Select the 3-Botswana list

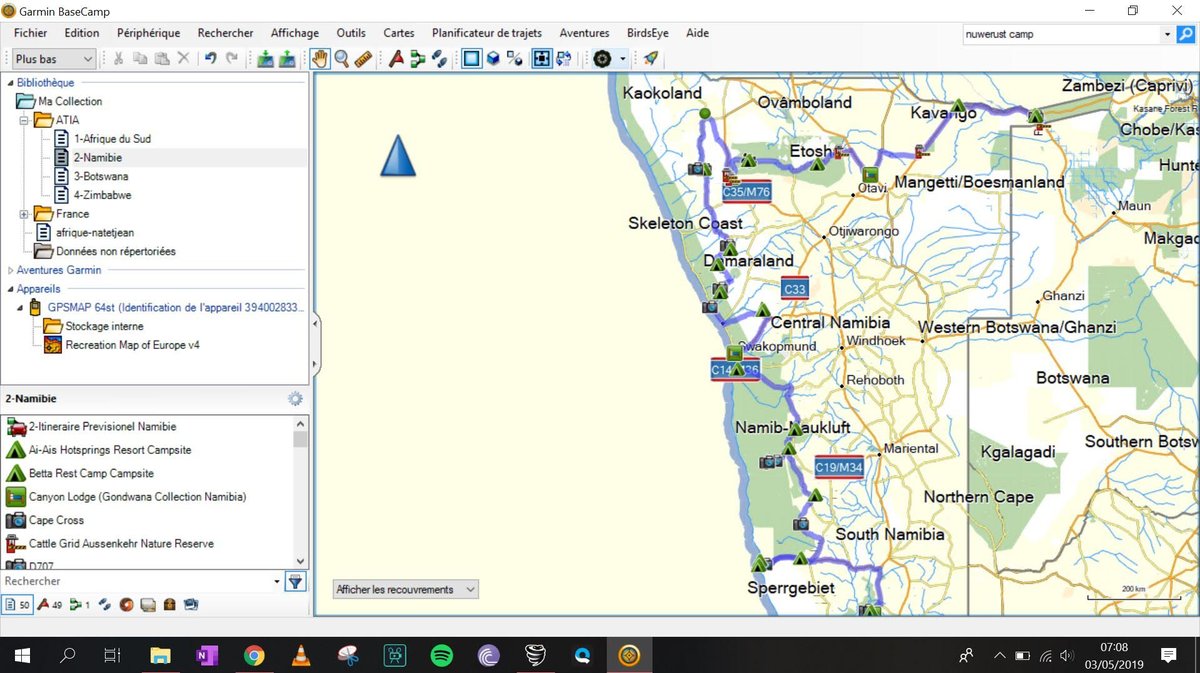point(100,176)
